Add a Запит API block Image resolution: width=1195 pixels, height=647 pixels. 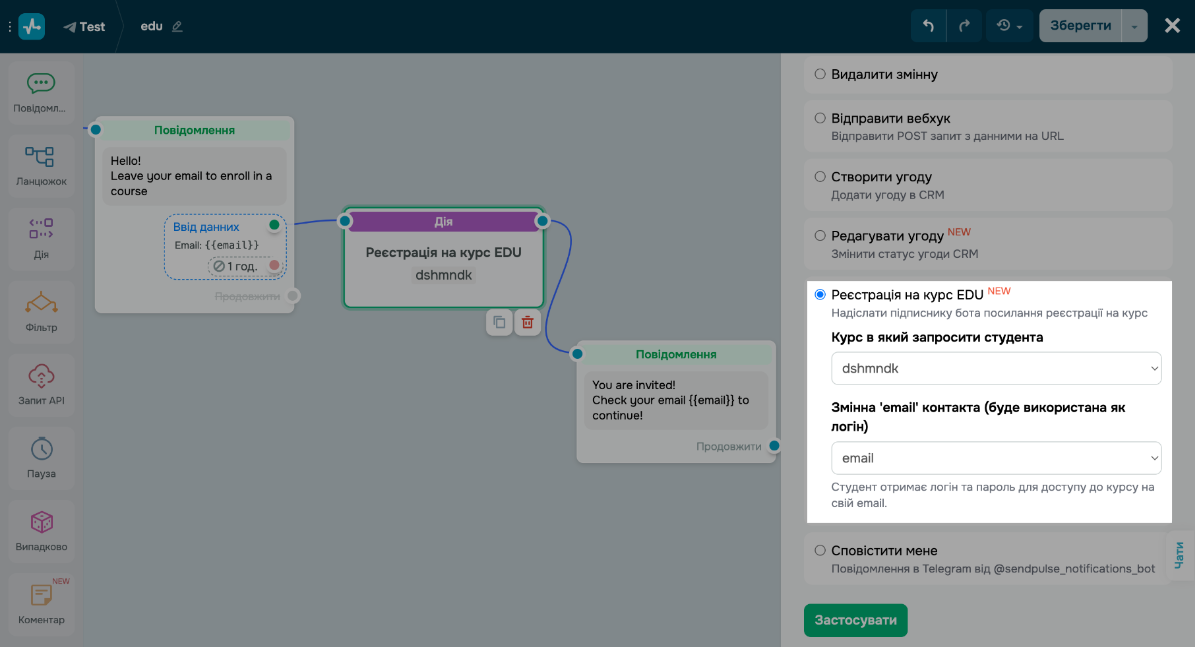(41, 376)
